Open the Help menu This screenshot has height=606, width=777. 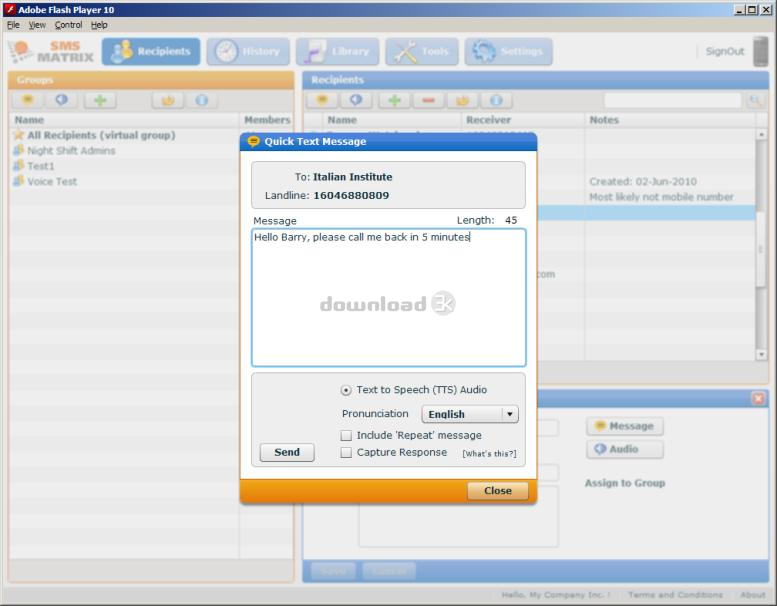99,25
